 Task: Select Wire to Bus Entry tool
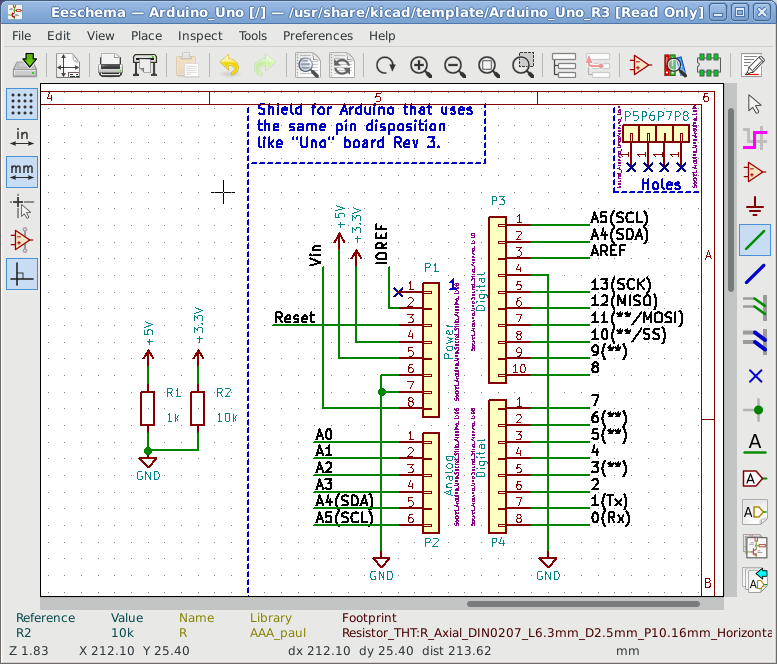[x=755, y=308]
